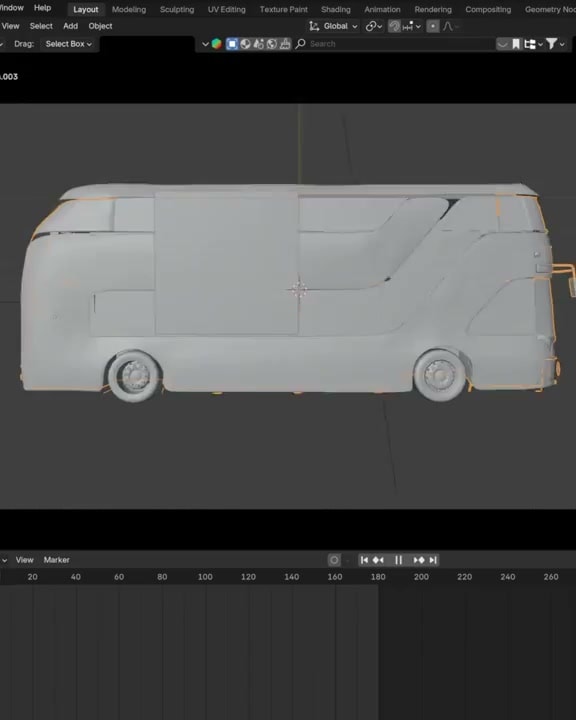This screenshot has width=576, height=720.
Task: Open display mode dropdown beside bookmark
Action: click(x=533, y=44)
